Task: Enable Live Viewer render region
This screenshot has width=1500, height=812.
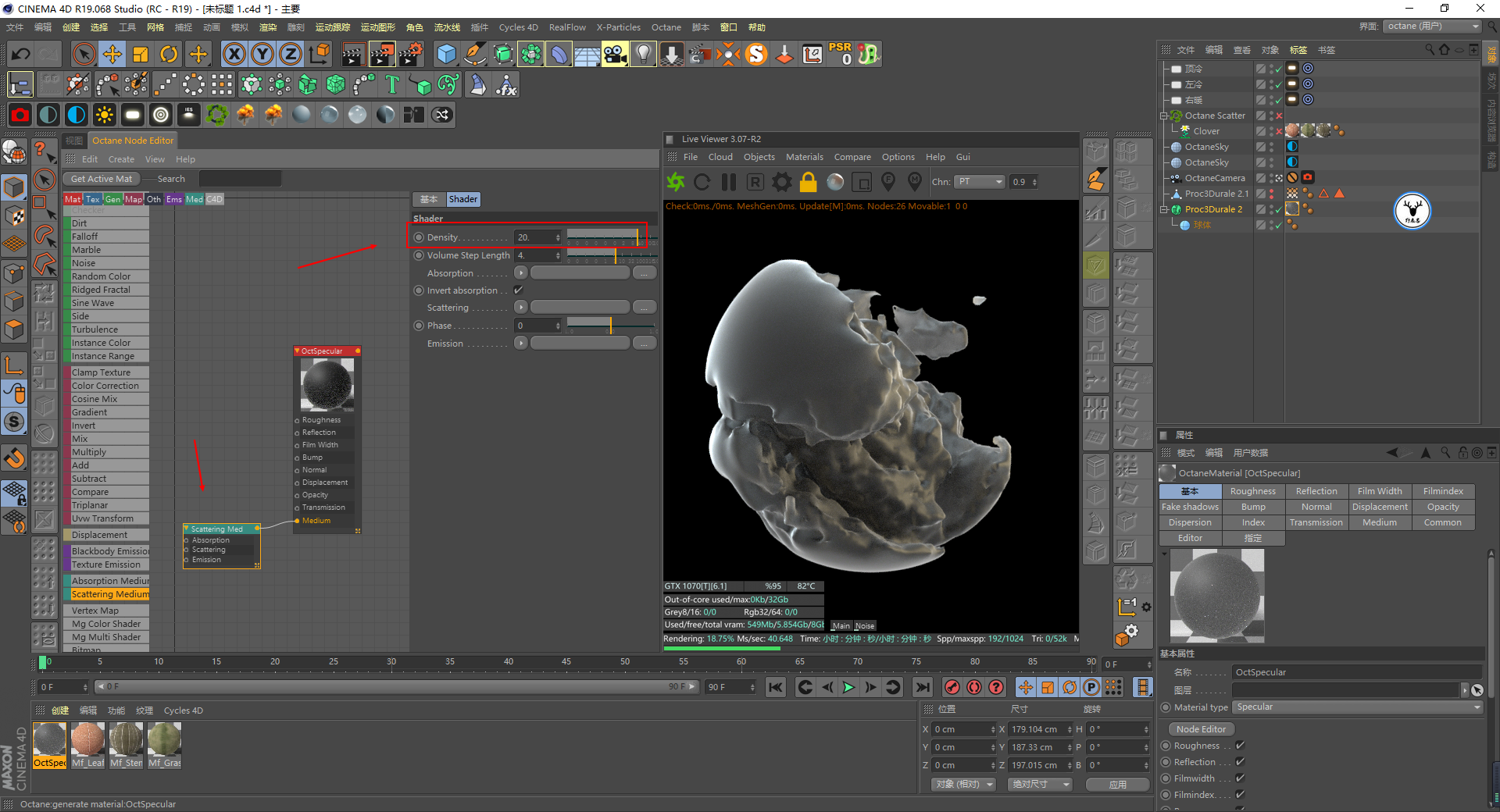Action: pos(862,183)
